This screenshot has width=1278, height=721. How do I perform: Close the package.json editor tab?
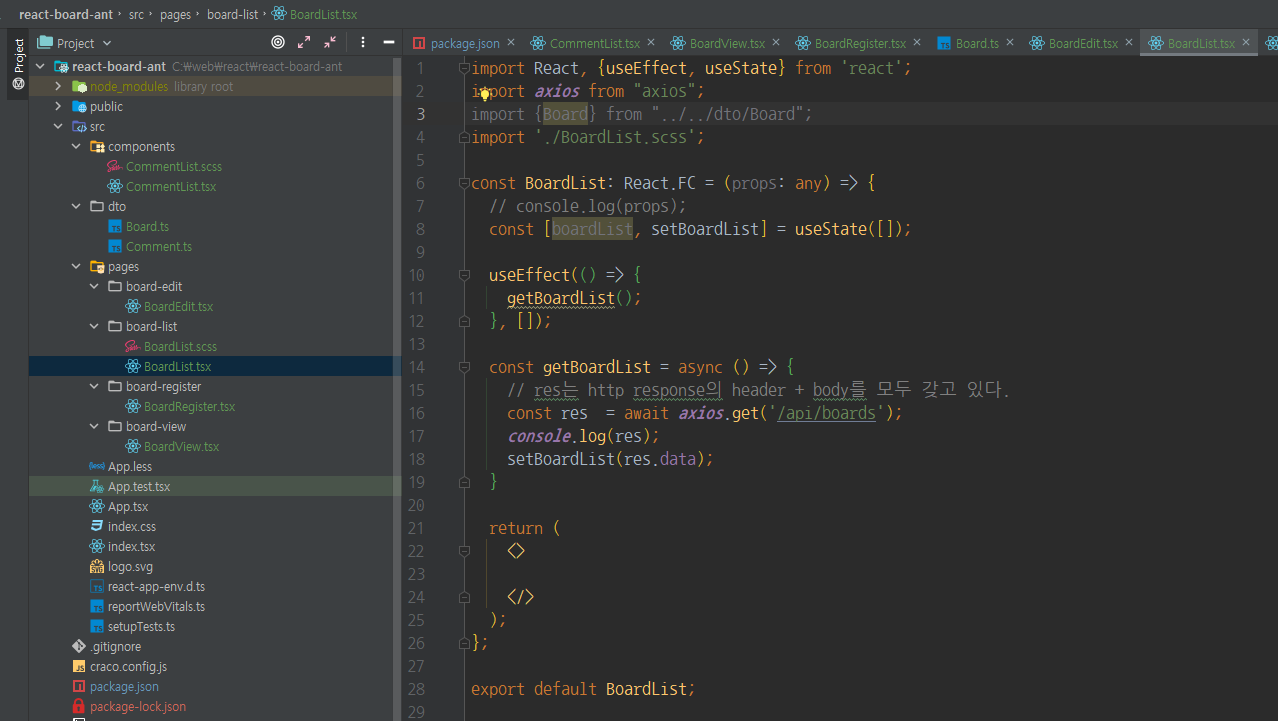pyautogui.click(x=511, y=42)
